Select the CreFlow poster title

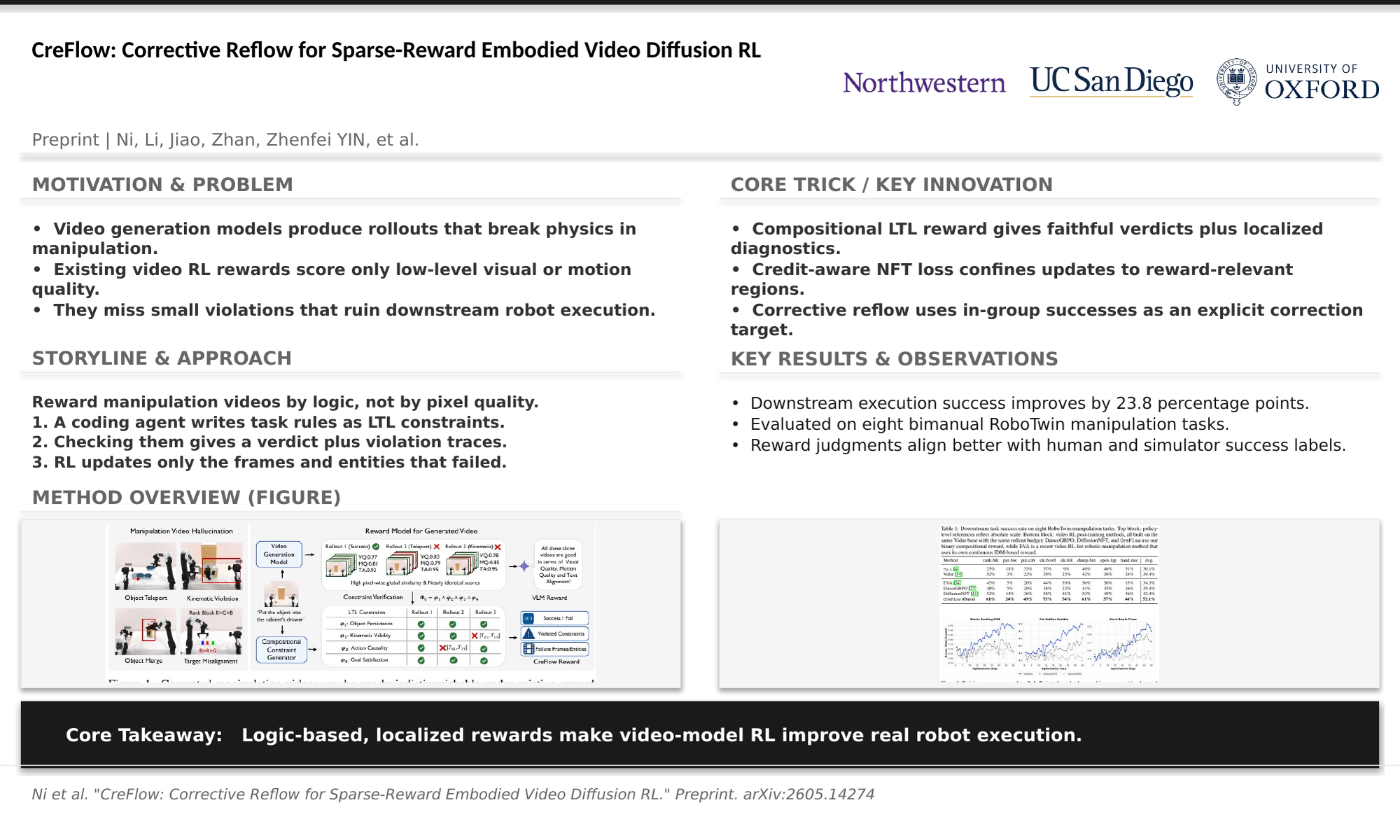click(x=396, y=50)
